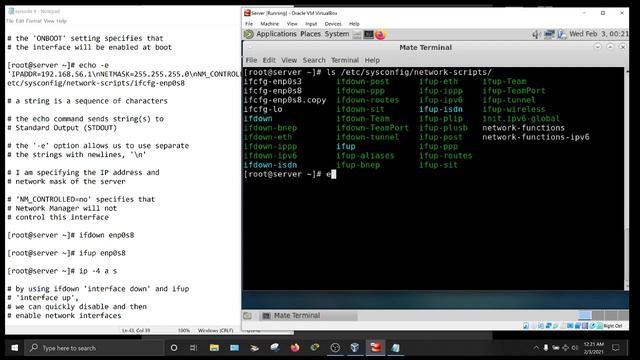Switch to third workspace in workspace switcher
The image size is (640, 360).
(x=611, y=315)
